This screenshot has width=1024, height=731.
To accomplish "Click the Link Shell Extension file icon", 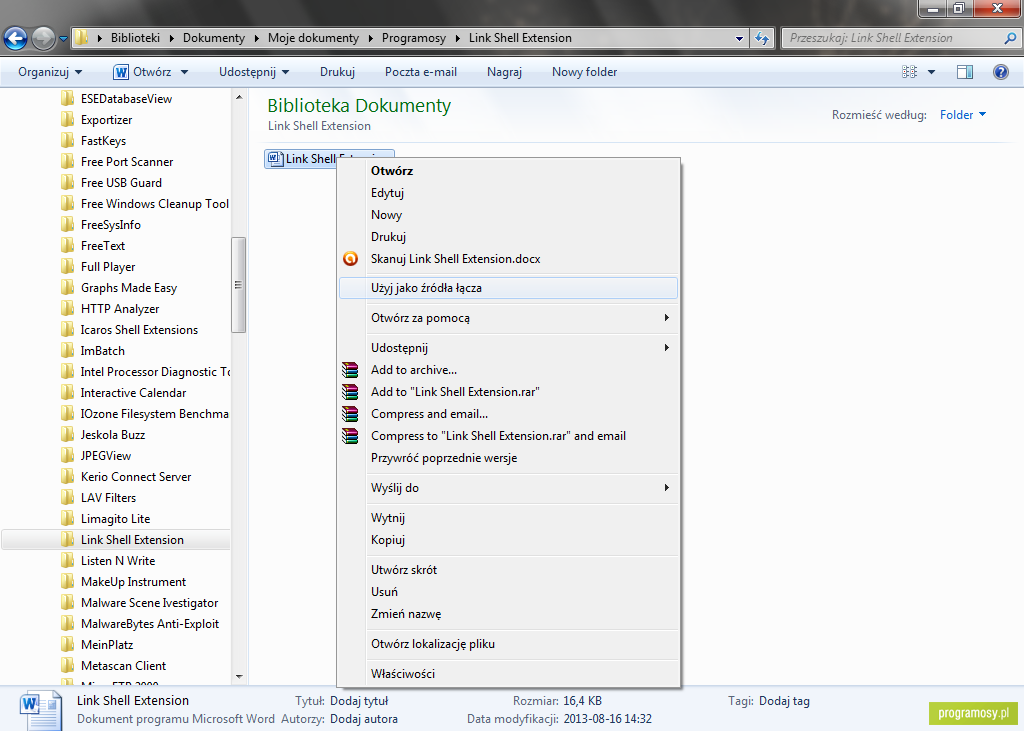I will 275,159.
